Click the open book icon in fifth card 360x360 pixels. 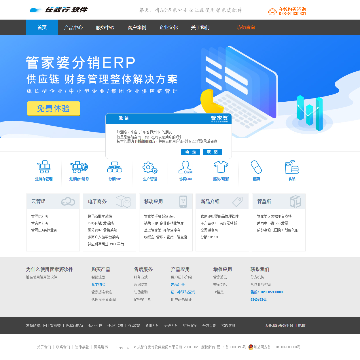tap(295, 201)
